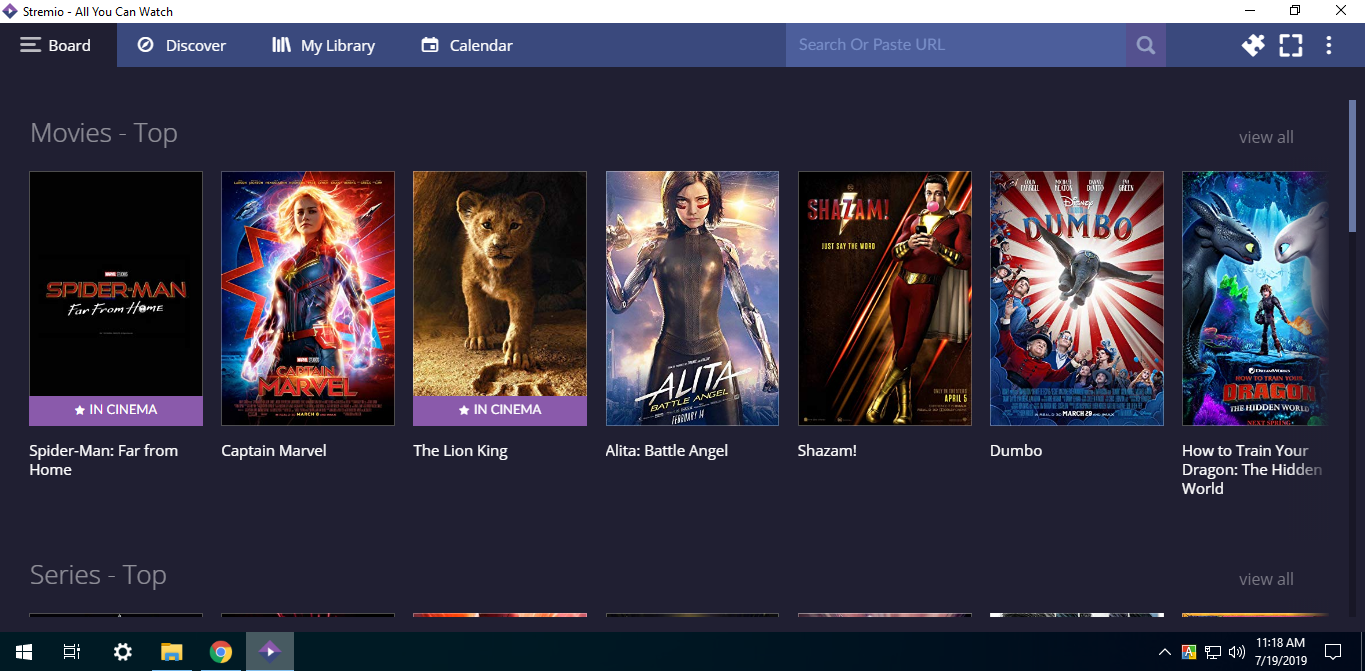Launch Google Chrome from taskbar
The image size is (1365, 671).
(x=221, y=652)
